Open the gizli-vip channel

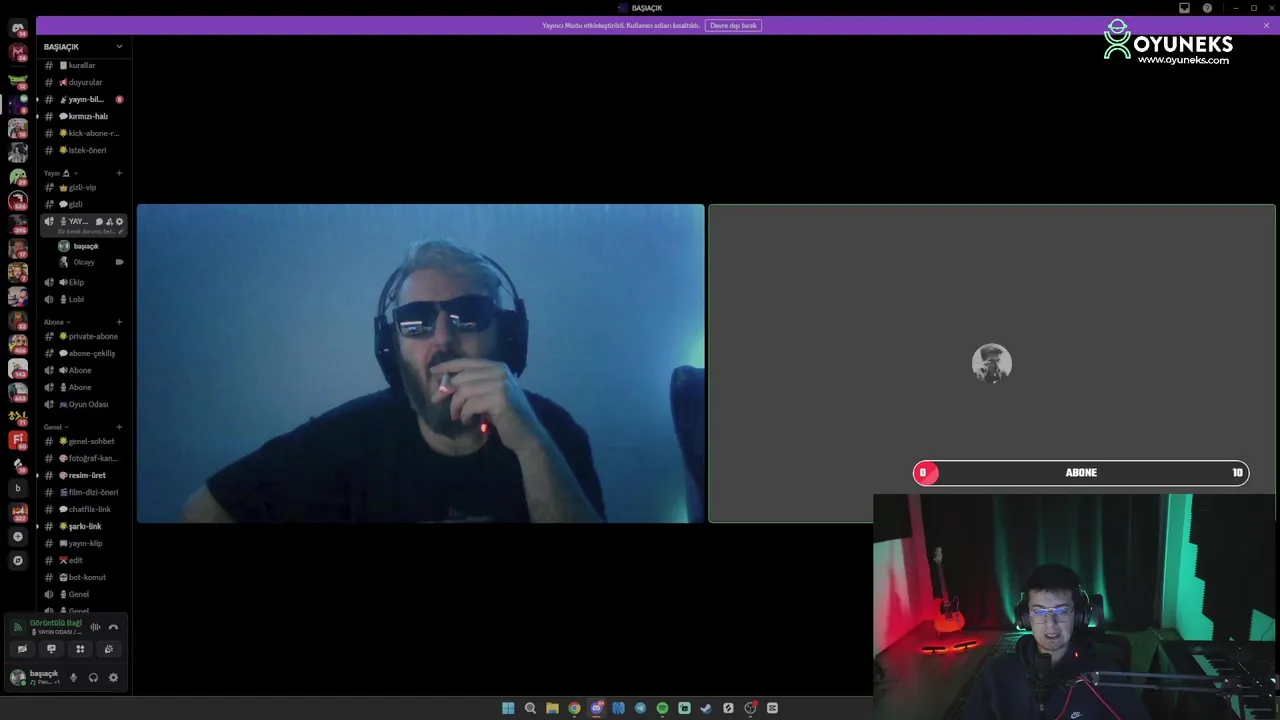tap(84, 187)
